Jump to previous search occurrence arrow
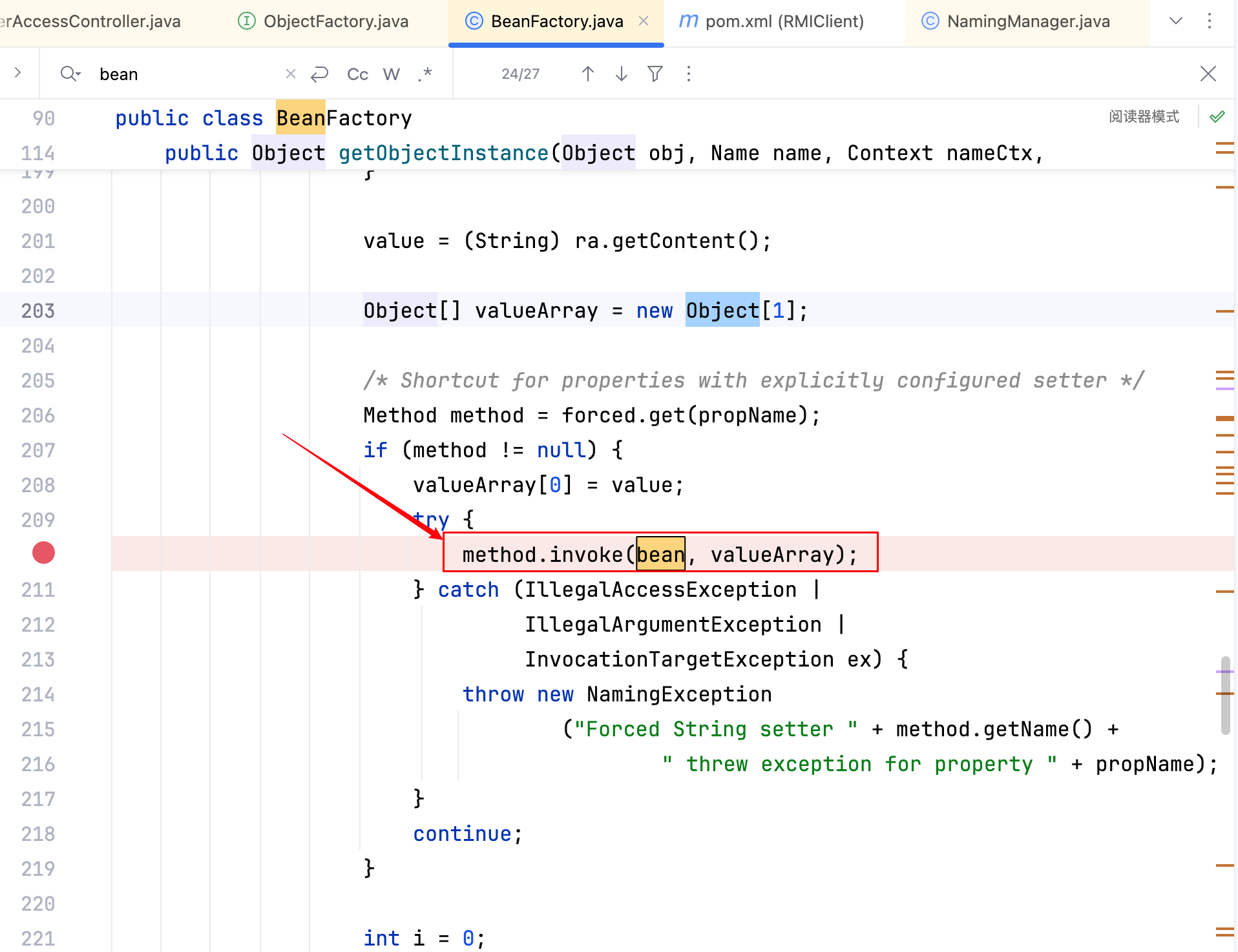Screen dimensions: 1238x952 [x=587, y=74]
